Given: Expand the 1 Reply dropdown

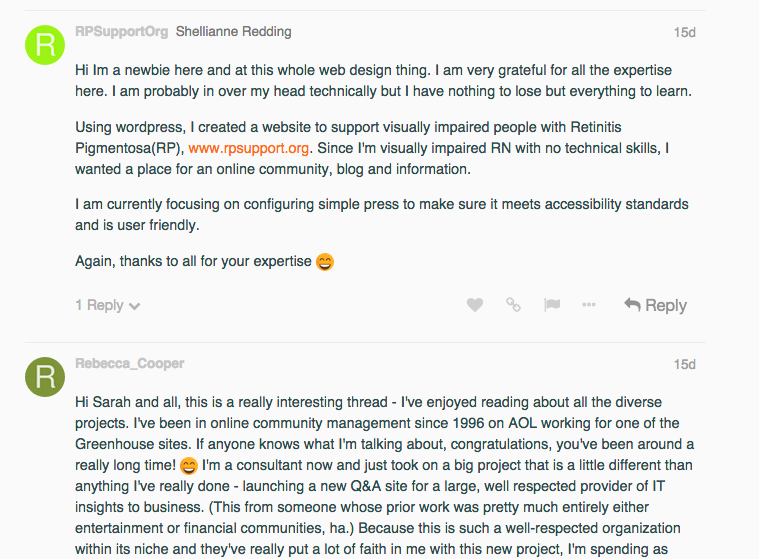Looking at the screenshot, I should click(x=107, y=305).
